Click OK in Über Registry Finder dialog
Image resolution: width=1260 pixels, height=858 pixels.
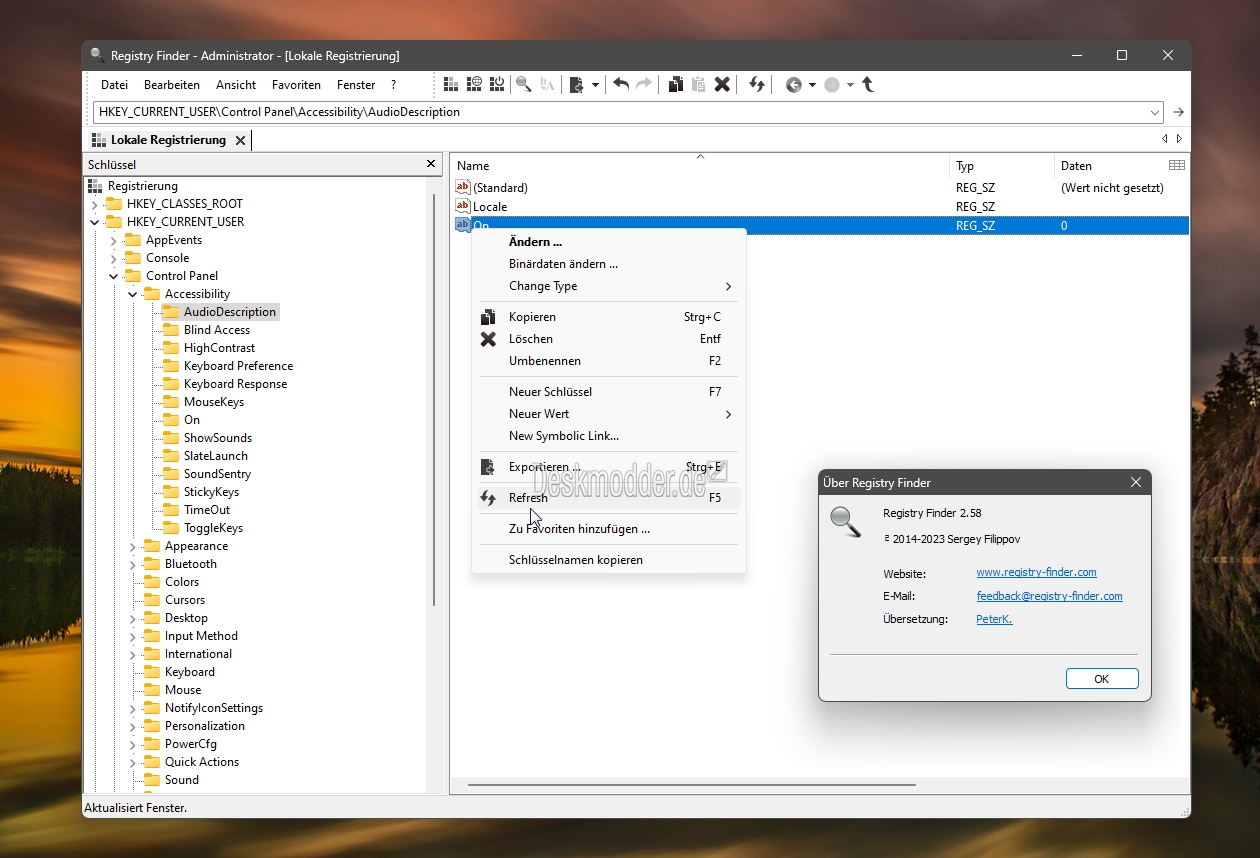click(x=1102, y=679)
